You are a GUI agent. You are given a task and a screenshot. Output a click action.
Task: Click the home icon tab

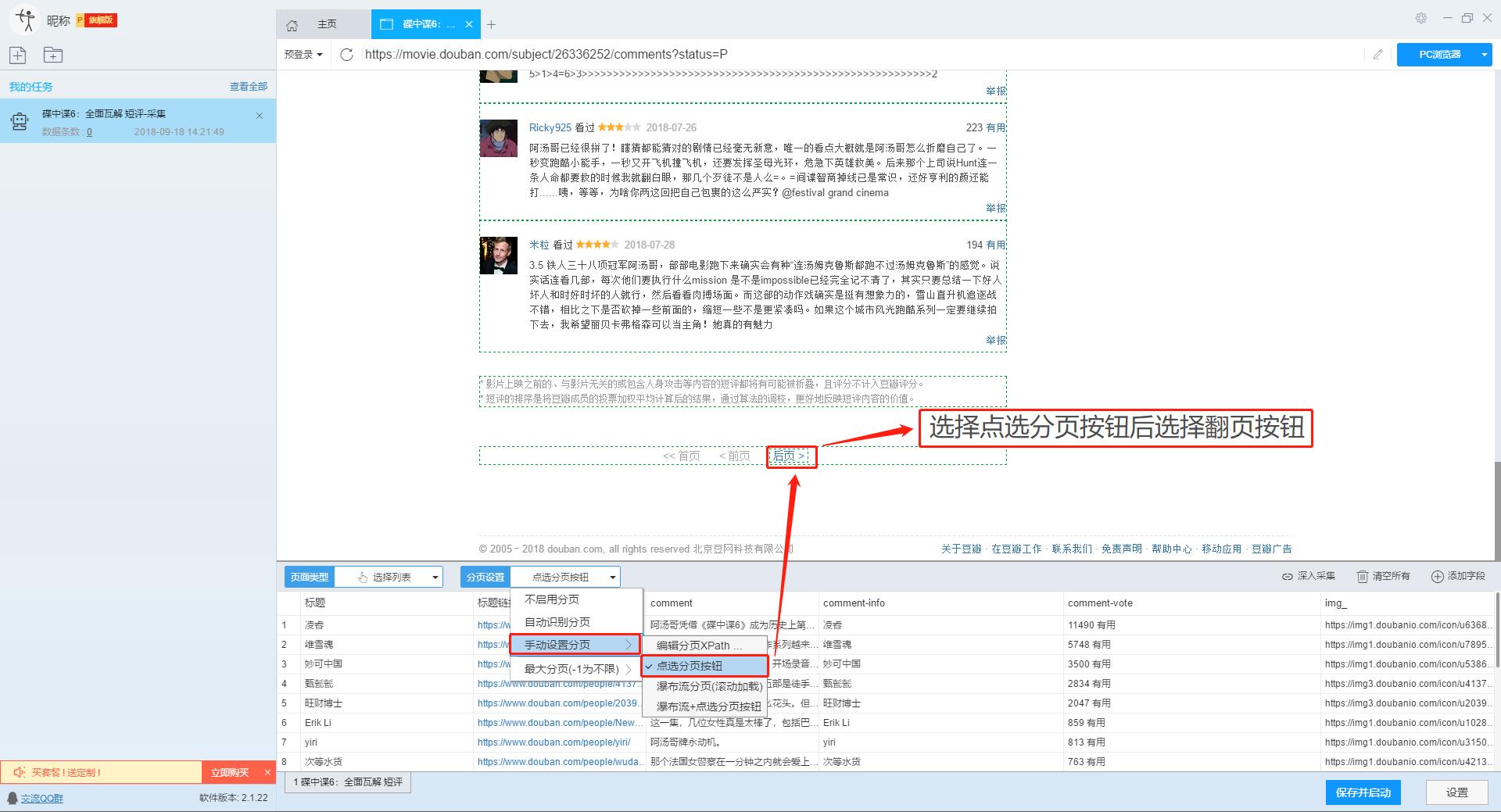point(292,25)
